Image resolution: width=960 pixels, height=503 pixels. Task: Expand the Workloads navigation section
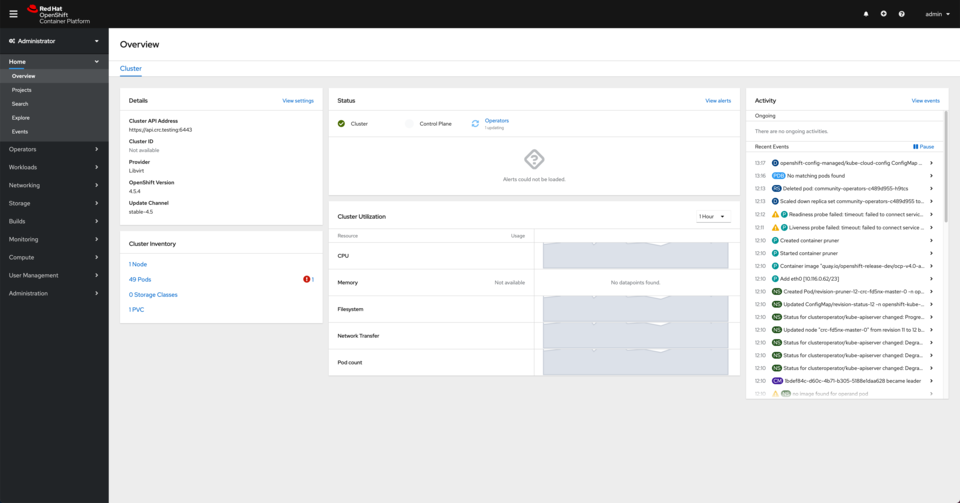(x=54, y=167)
